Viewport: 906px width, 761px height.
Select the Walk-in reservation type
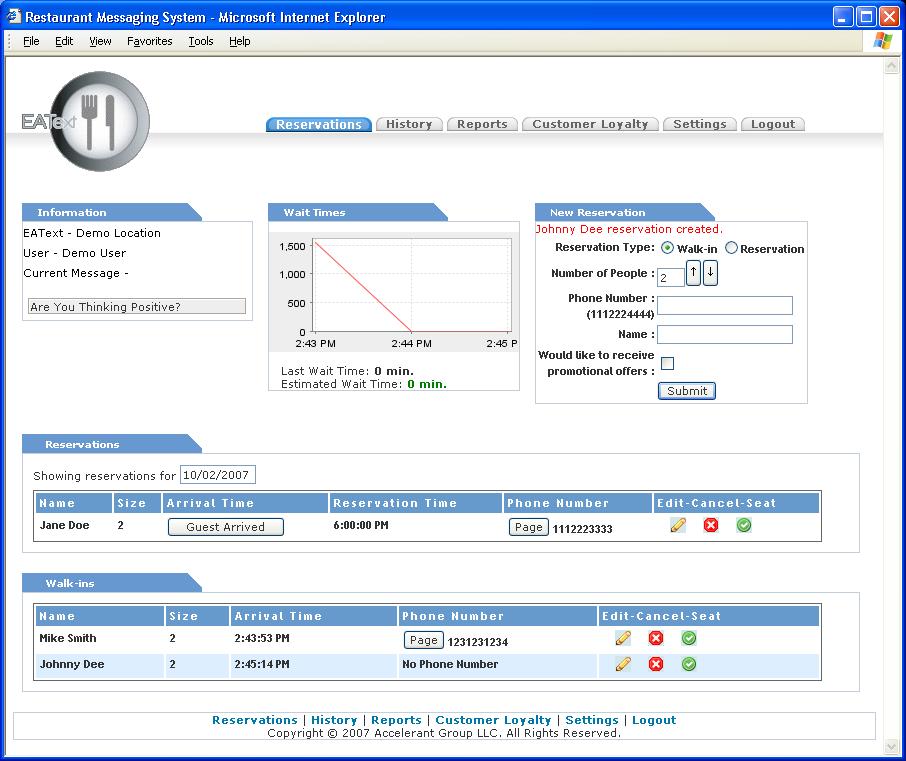[668, 248]
